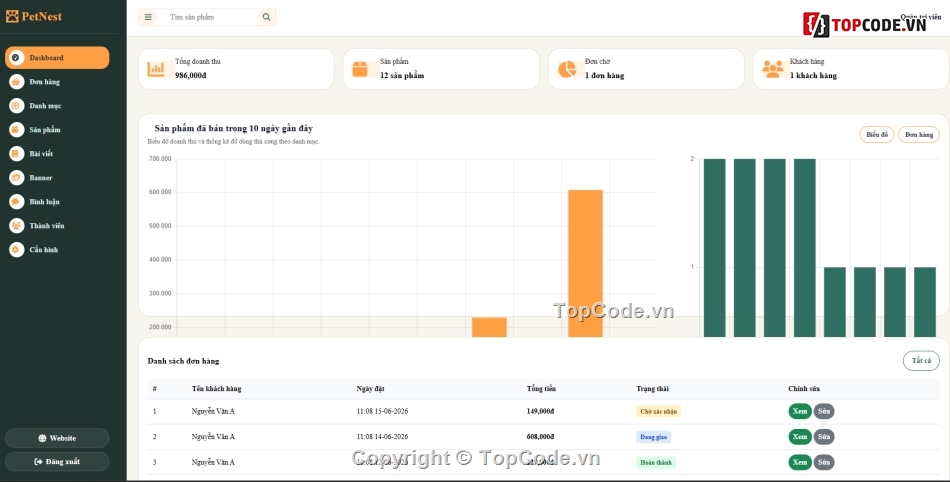Click the Danh mục grid icon
This screenshot has height=482, width=950.
coord(16,105)
